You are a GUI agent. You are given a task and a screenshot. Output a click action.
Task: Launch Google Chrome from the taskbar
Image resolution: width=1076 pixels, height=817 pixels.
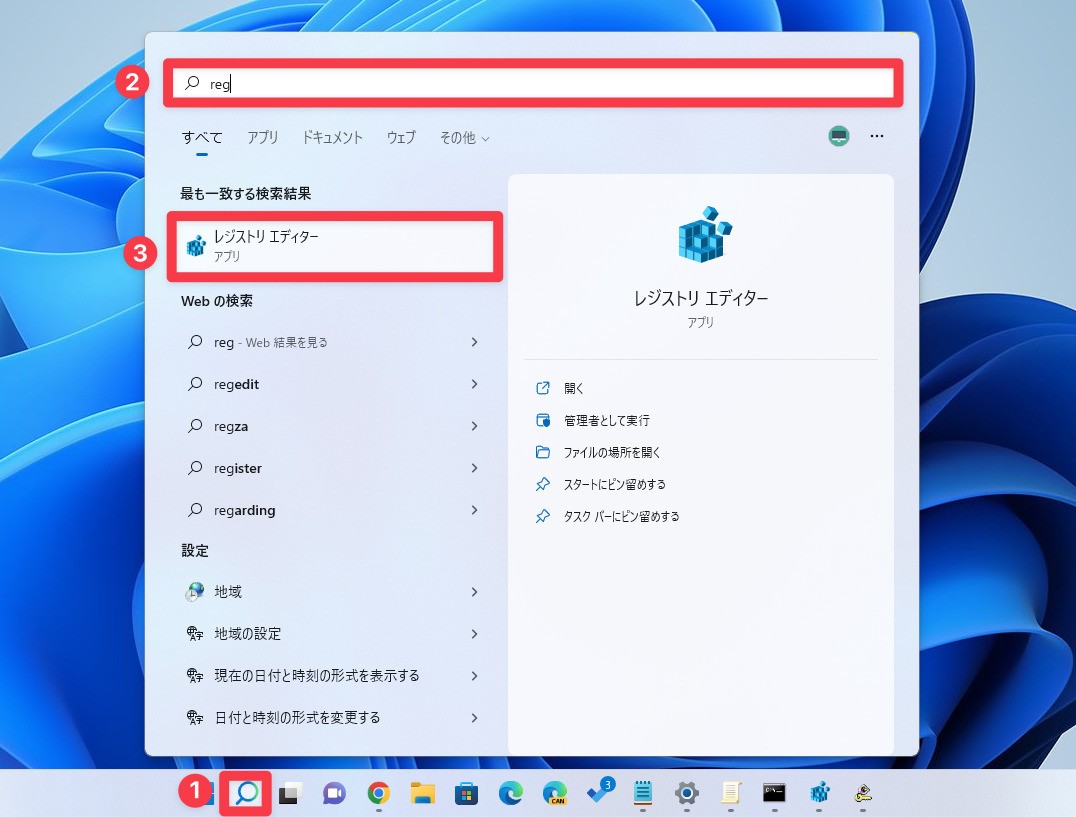click(378, 794)
